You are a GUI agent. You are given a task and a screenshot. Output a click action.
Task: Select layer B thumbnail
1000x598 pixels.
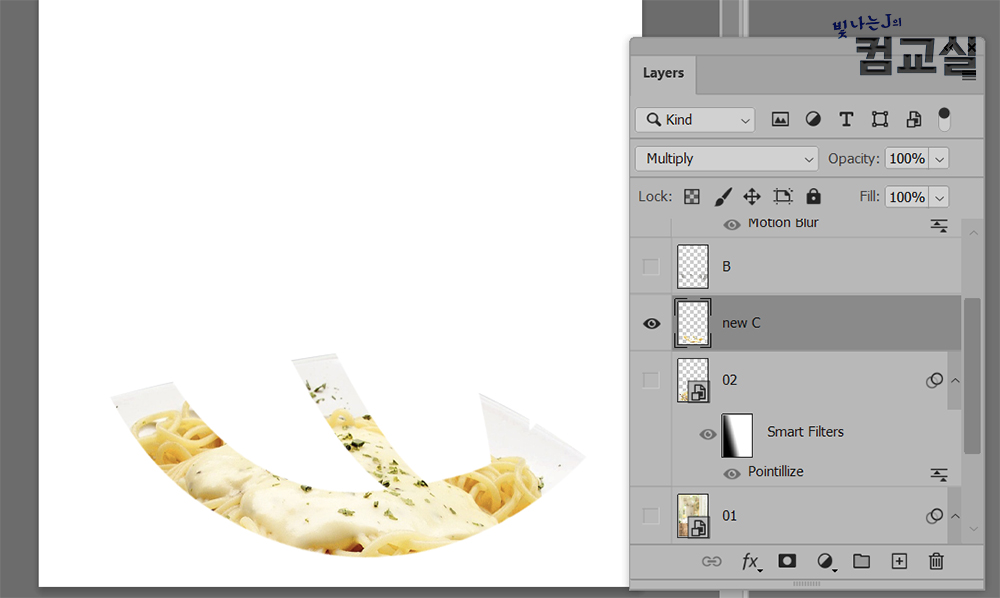pos(693,266)
